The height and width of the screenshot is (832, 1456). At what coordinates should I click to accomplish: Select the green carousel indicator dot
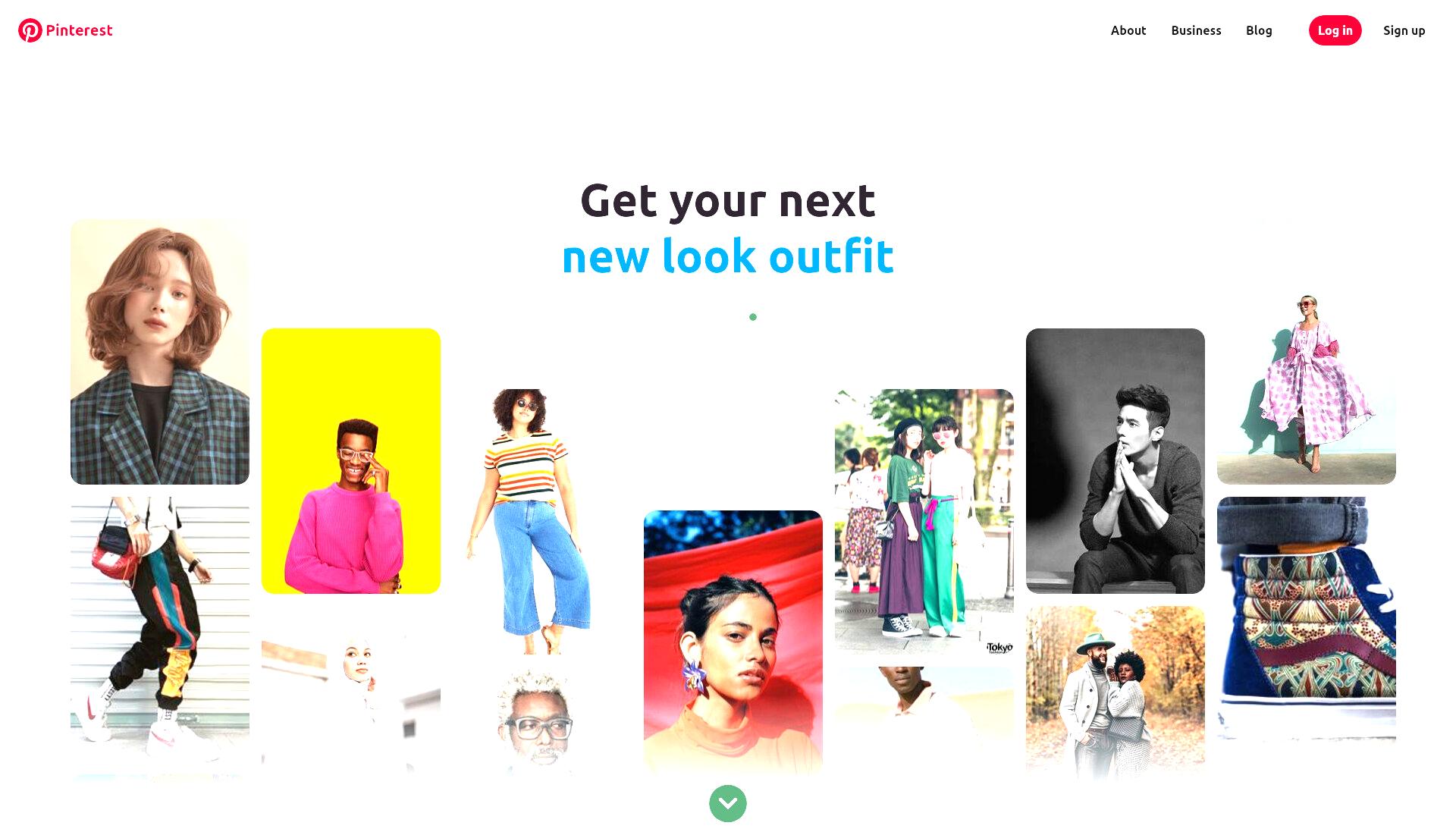pos(753,317)
